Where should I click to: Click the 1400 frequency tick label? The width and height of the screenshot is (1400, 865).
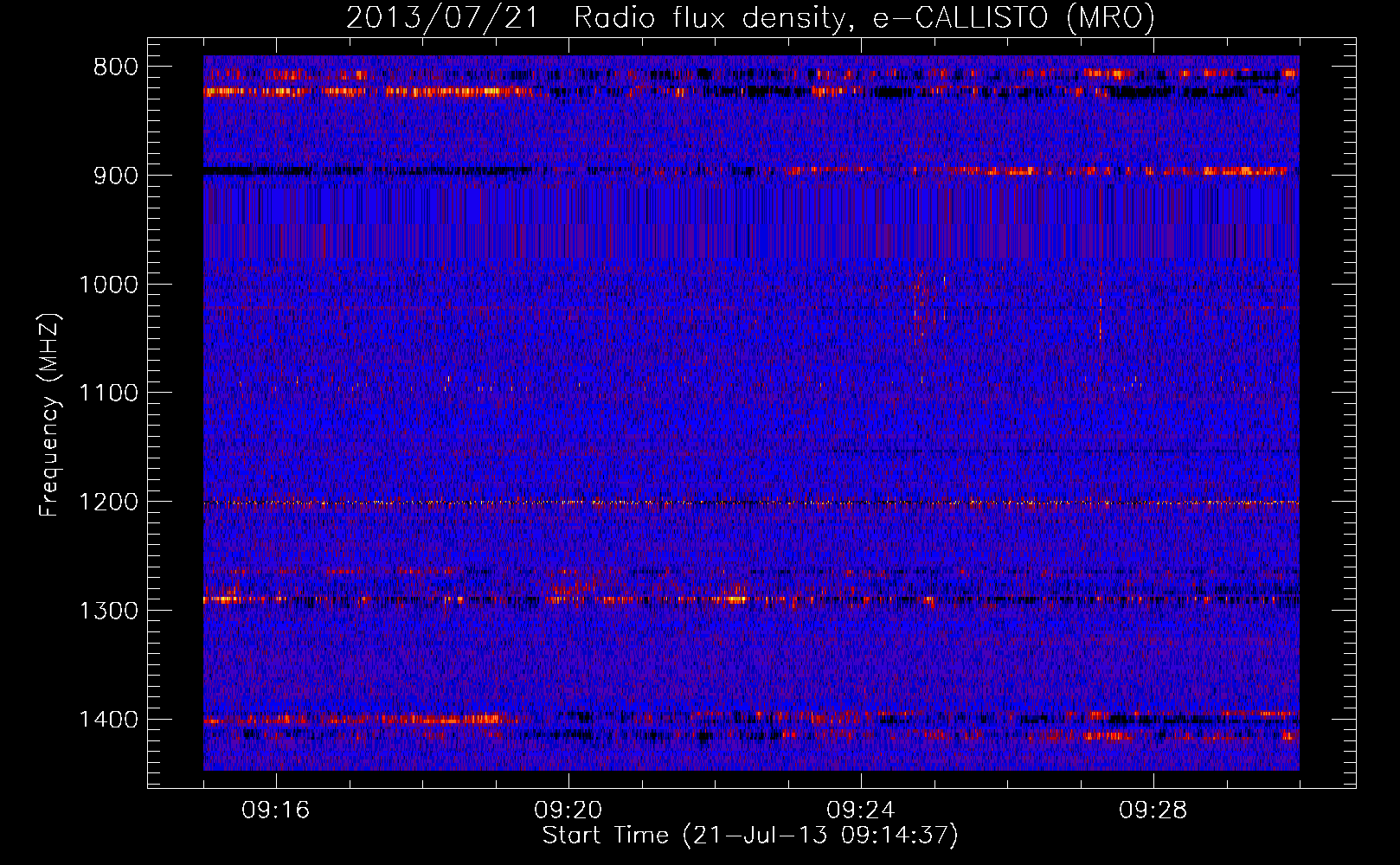pos(108,719)
